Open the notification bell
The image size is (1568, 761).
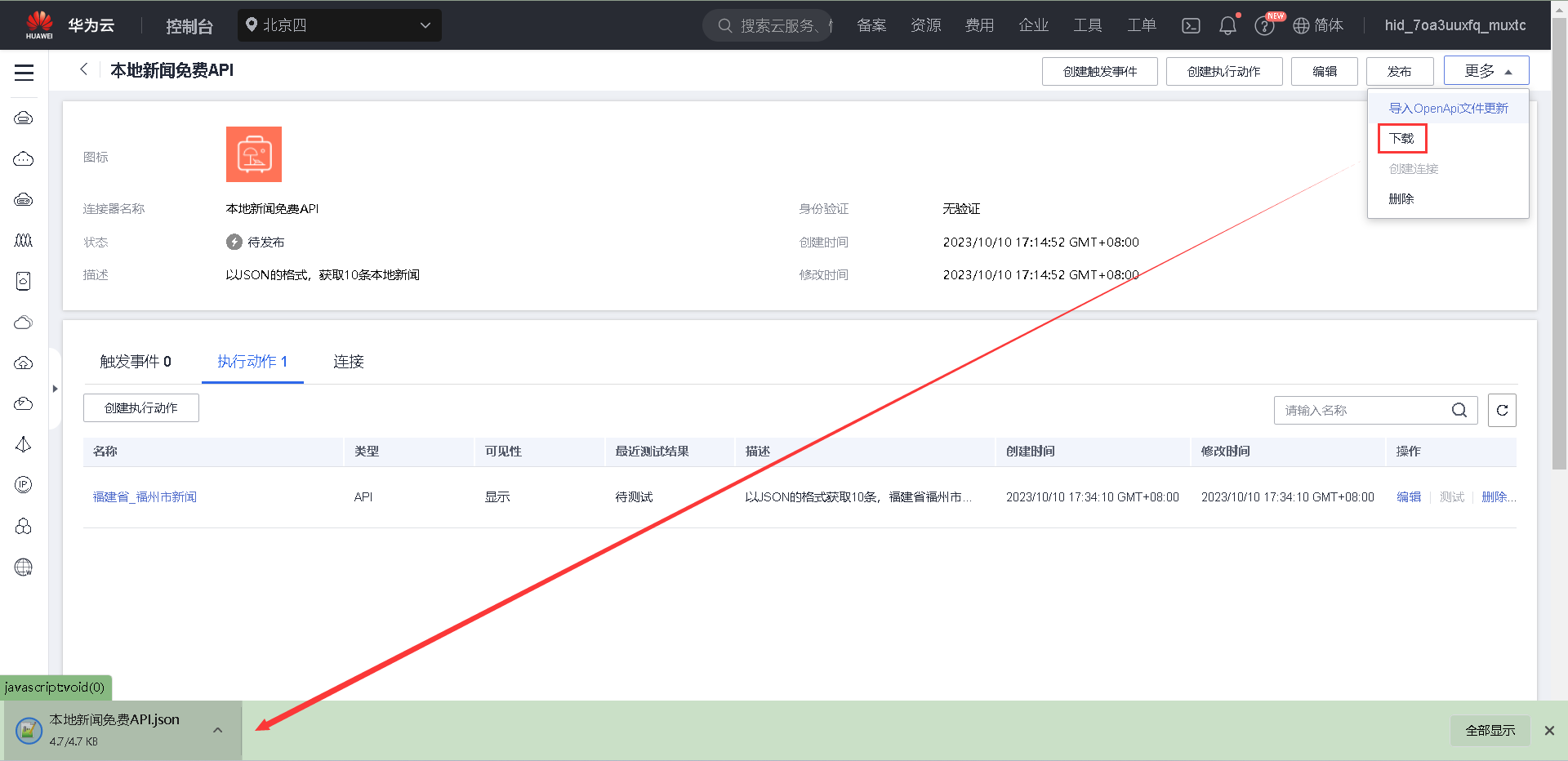1227,25
